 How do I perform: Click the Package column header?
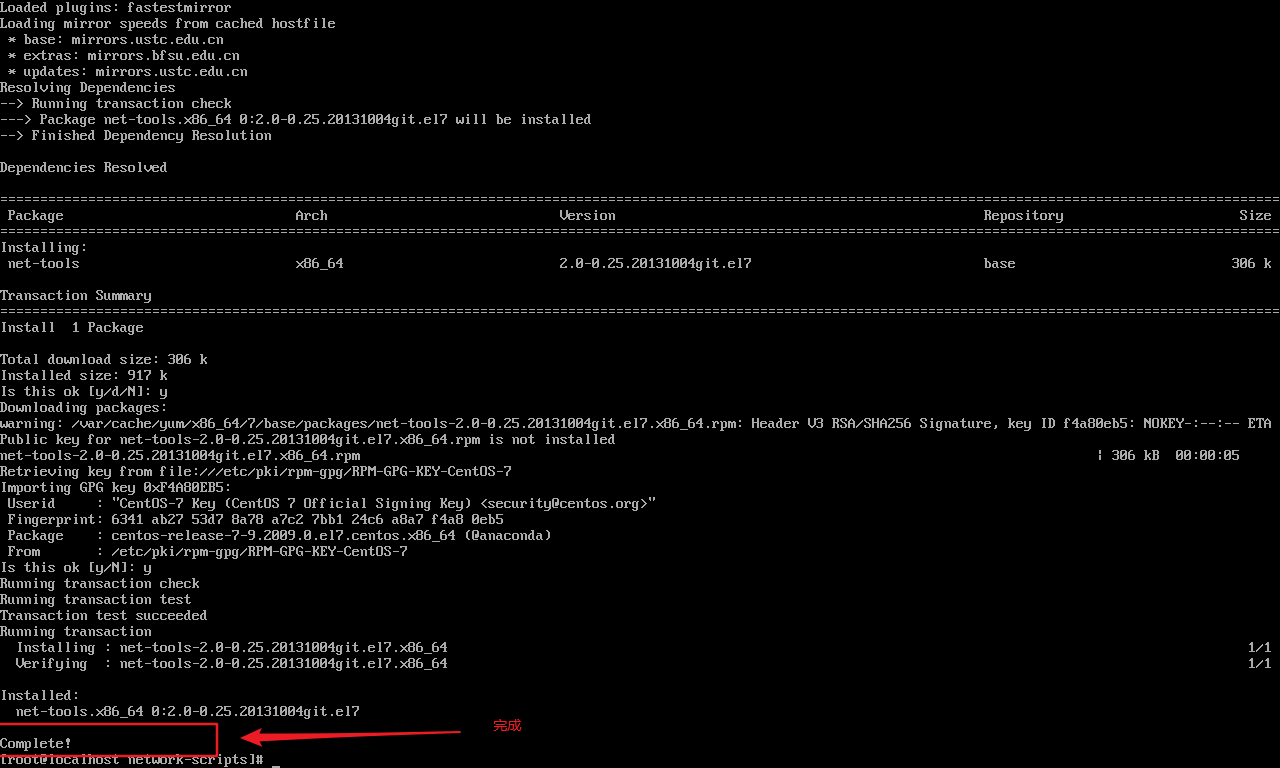(x=35, y=215)
